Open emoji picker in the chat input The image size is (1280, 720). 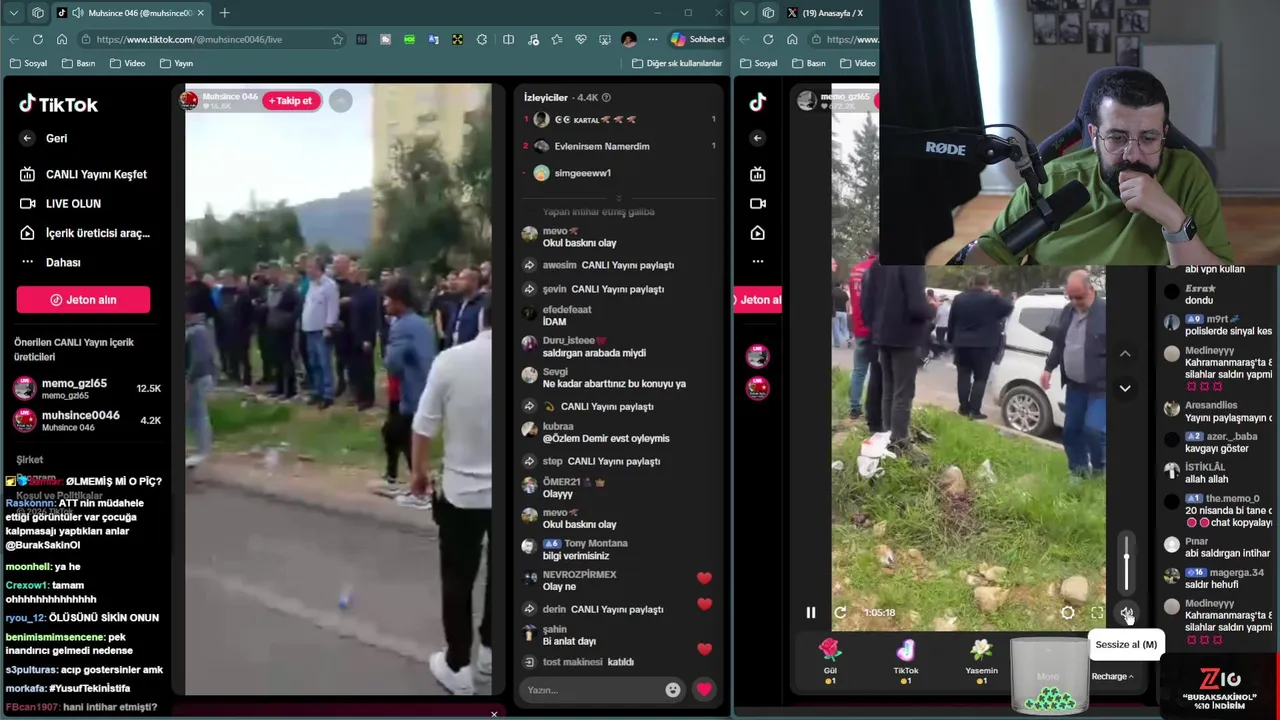pos(673,689)
